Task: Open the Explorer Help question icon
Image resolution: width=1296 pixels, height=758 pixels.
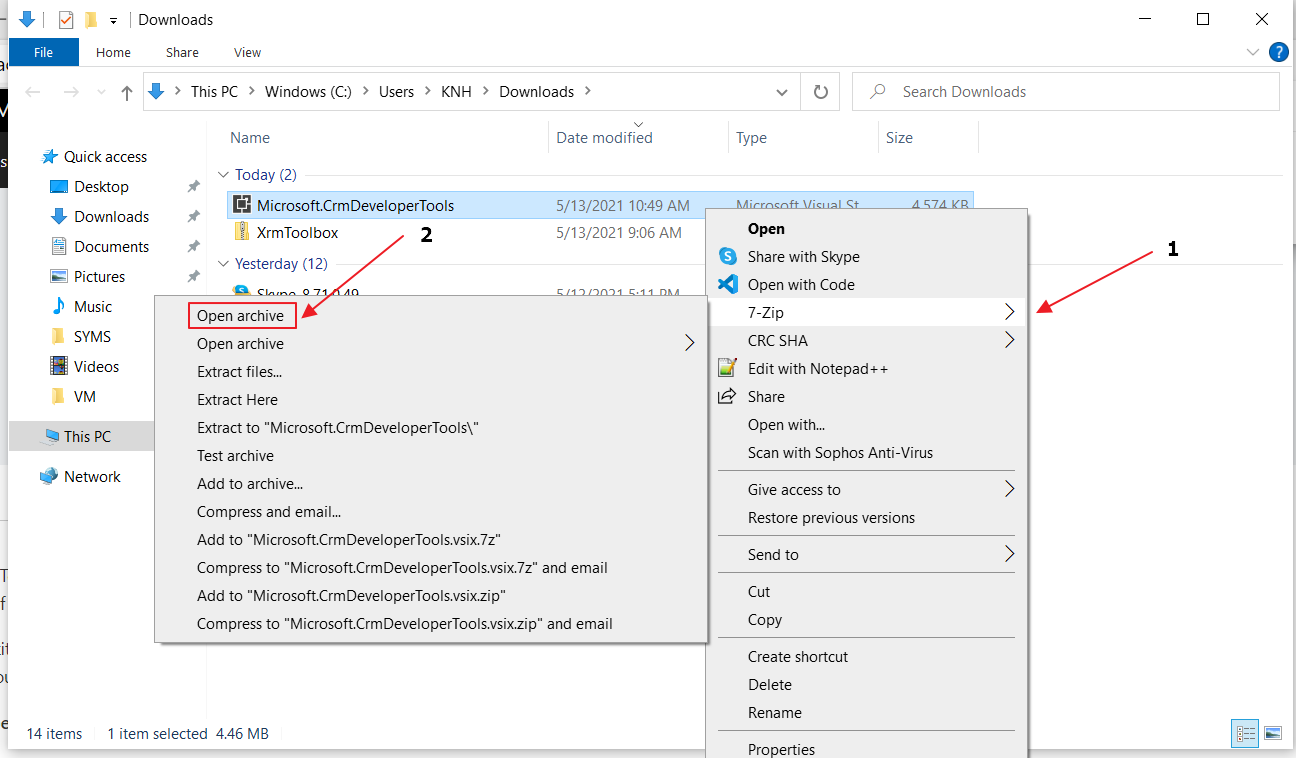Action: 1278,52
